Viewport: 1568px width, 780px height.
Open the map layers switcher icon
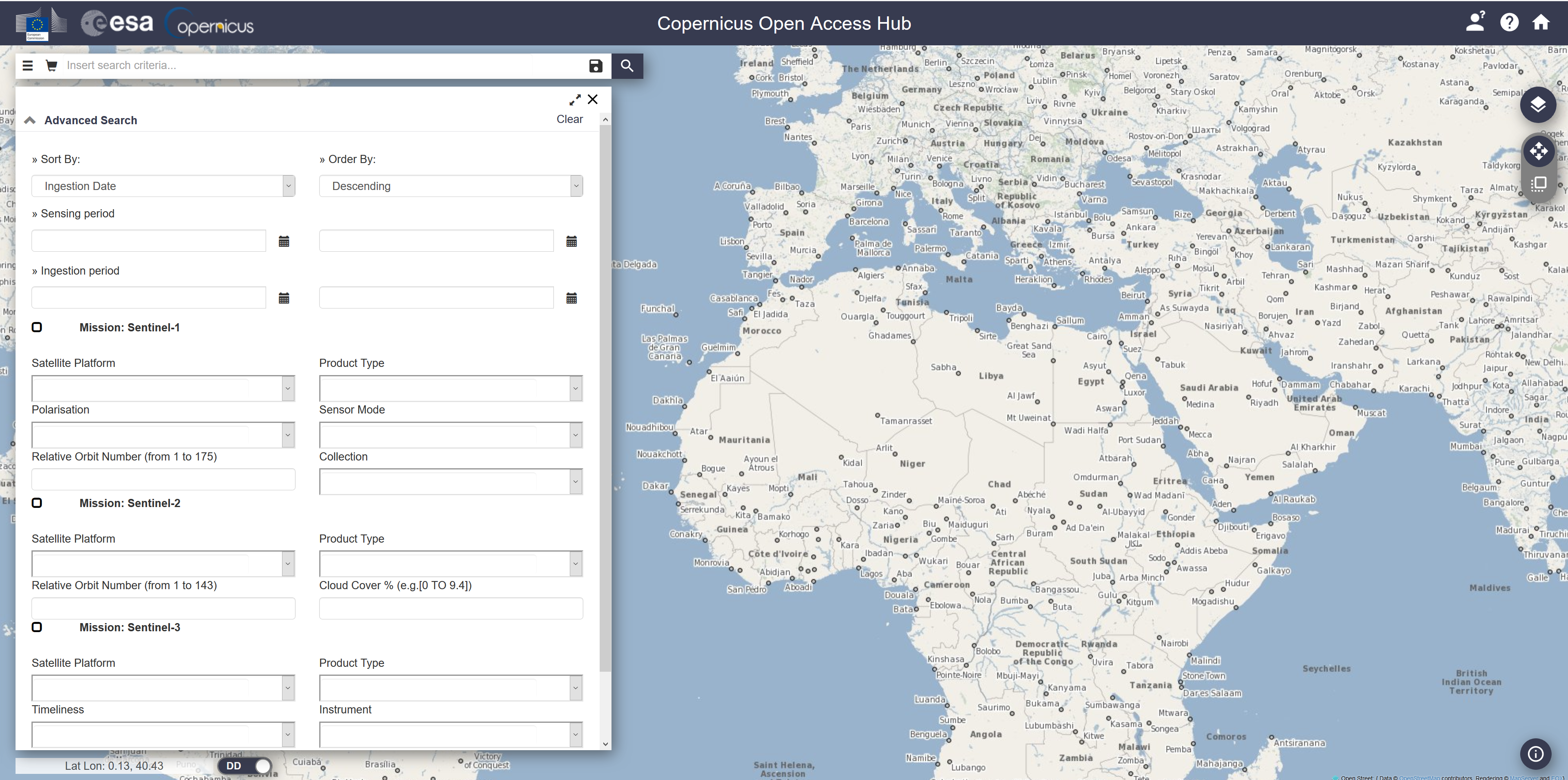pyautogui.click(x=1539, y=105)
